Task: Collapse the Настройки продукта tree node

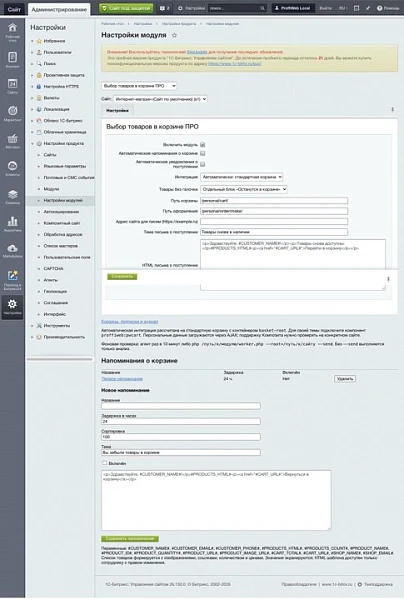Action: click(32, 143)
